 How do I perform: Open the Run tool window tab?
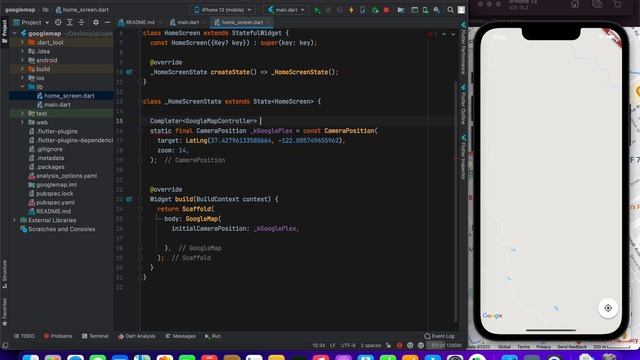pos(213,336)
